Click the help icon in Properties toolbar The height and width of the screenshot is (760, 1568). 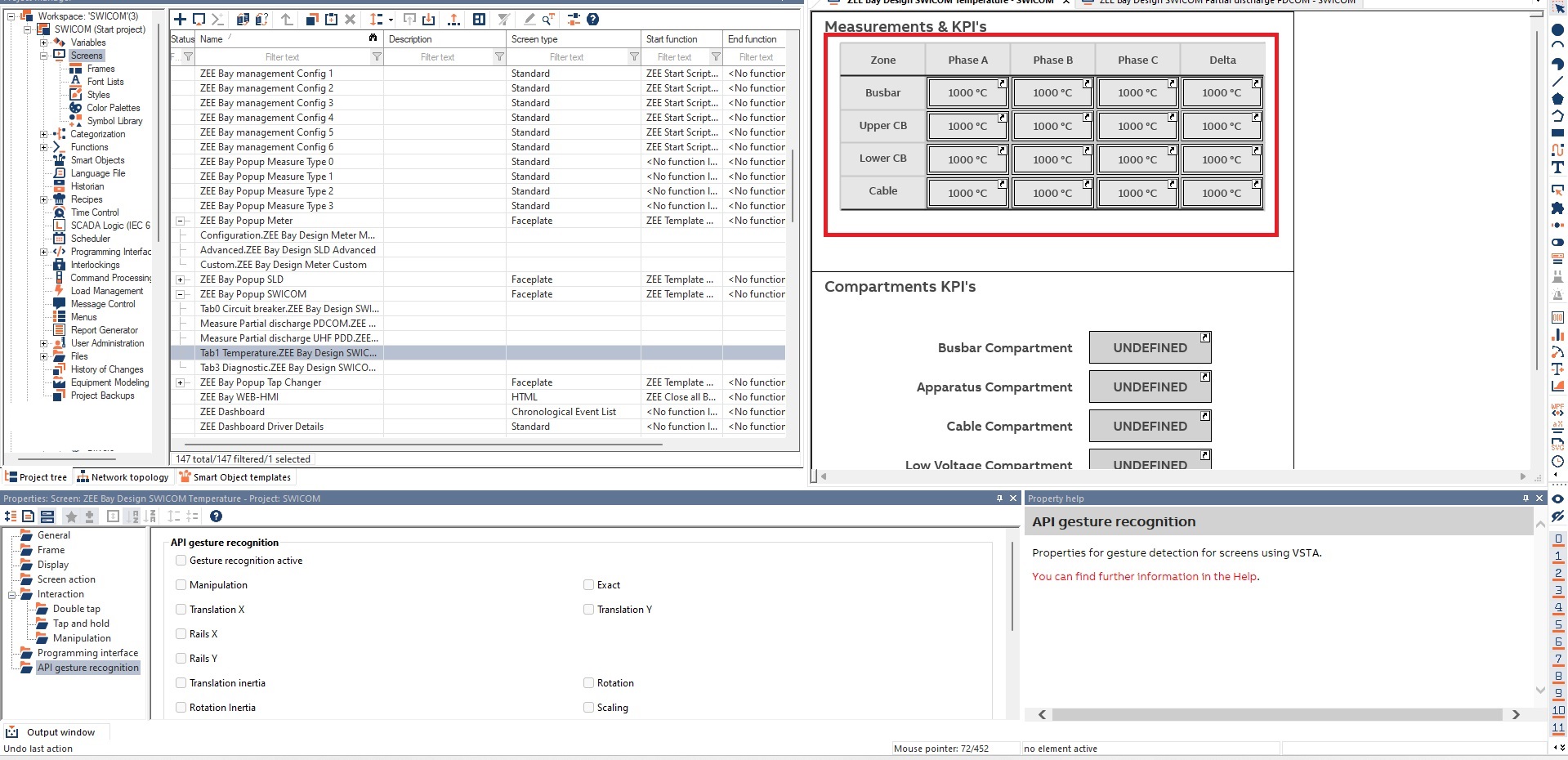coord(216,516)
